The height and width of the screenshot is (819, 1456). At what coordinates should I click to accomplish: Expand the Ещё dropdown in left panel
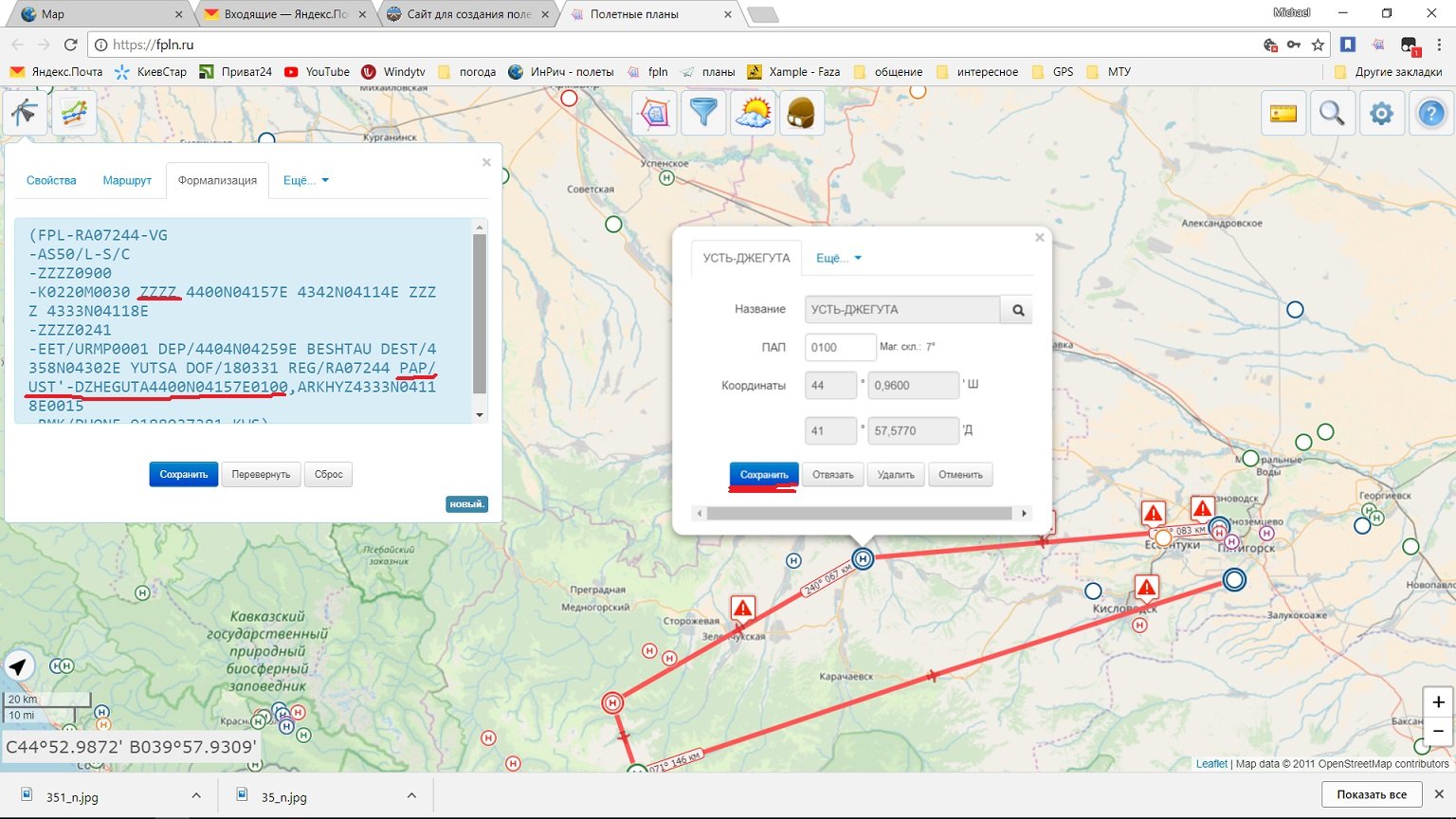point(305,180)
